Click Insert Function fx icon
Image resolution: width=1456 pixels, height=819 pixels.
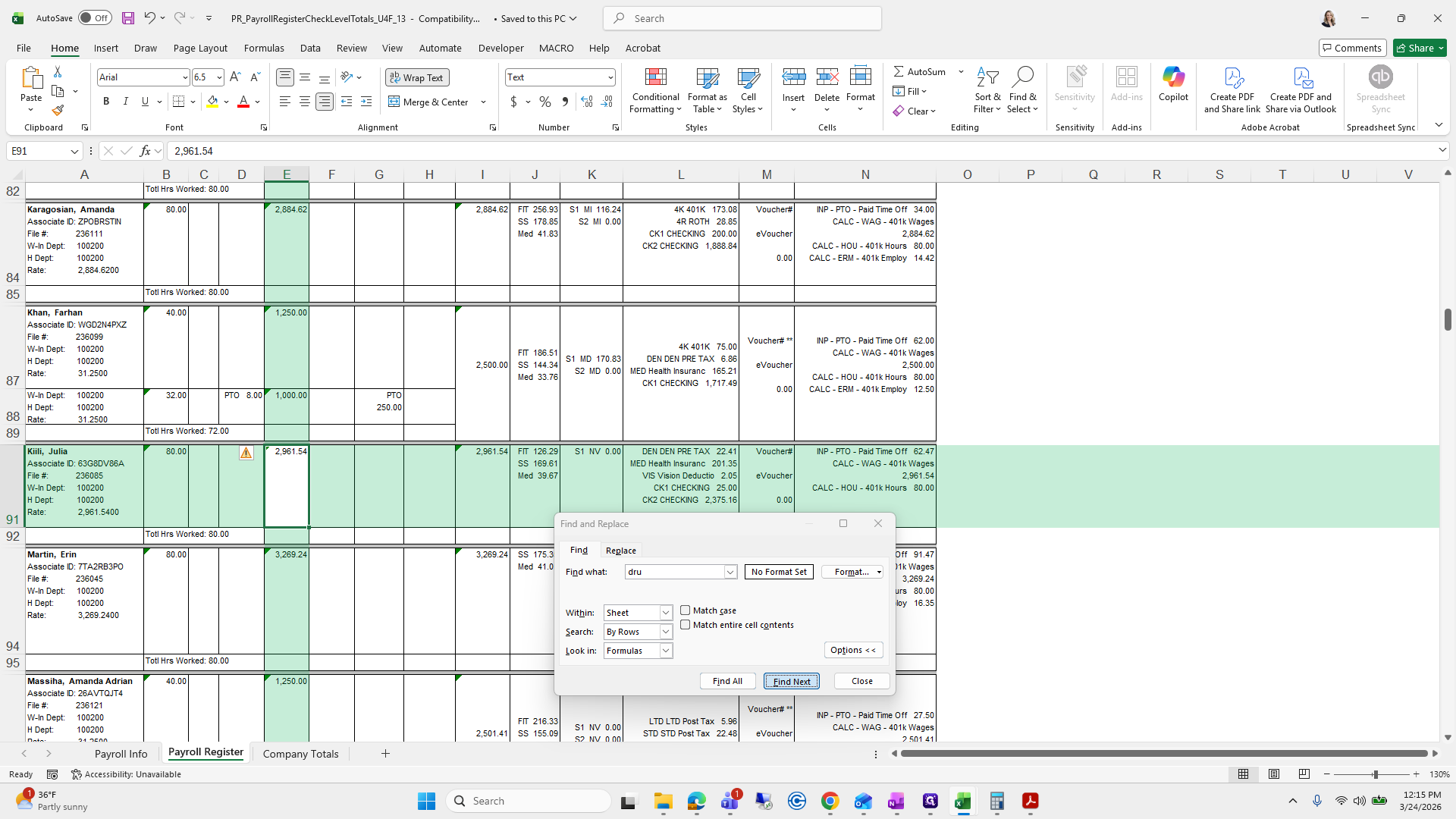[x=146, y=151]
